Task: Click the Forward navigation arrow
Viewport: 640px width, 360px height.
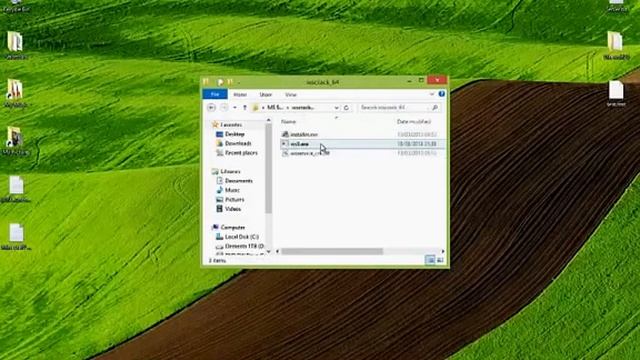Action: [x=224, y=107]
